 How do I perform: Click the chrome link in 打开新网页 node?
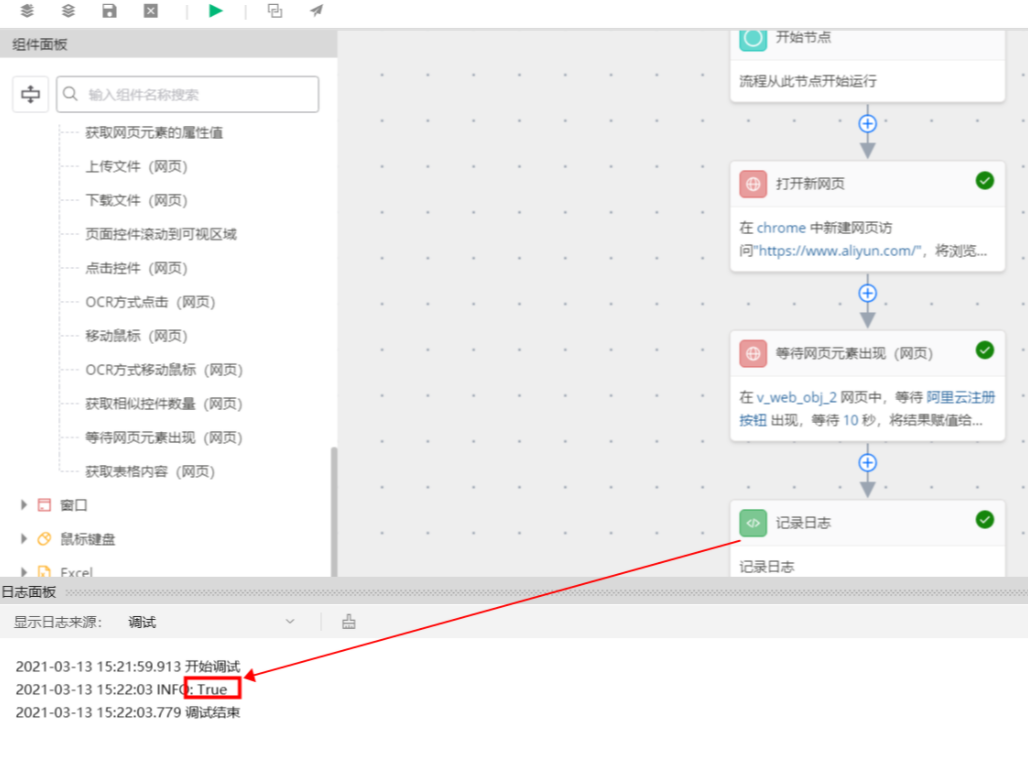point(781,227)
